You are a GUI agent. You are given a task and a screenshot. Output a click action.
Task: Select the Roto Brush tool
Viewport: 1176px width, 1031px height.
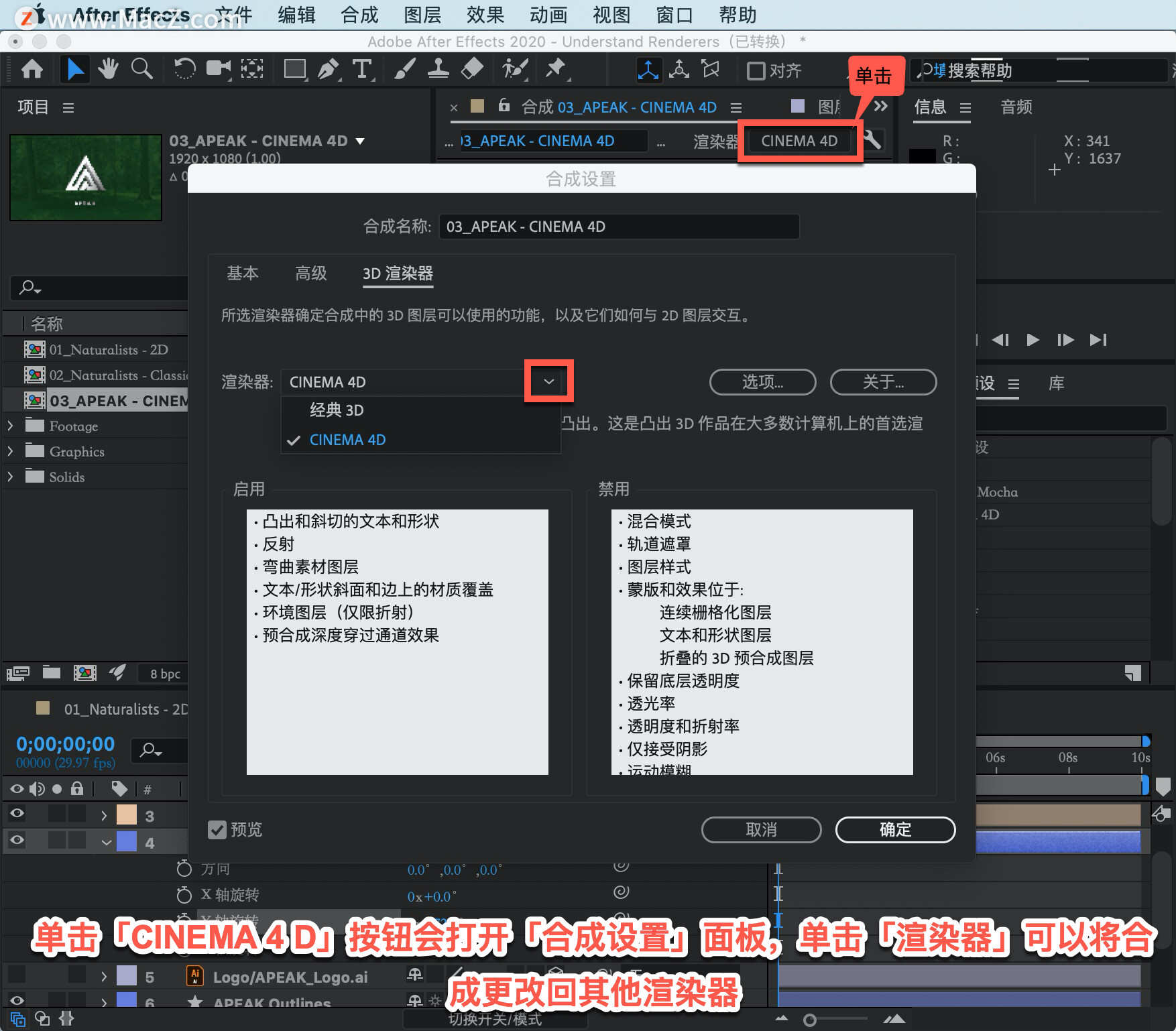pos(515,69)
